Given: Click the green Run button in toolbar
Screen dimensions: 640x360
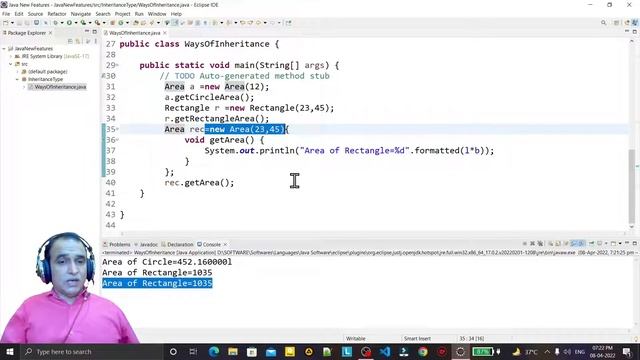Looking at the screenshot, I should click(x=69, y=23).
